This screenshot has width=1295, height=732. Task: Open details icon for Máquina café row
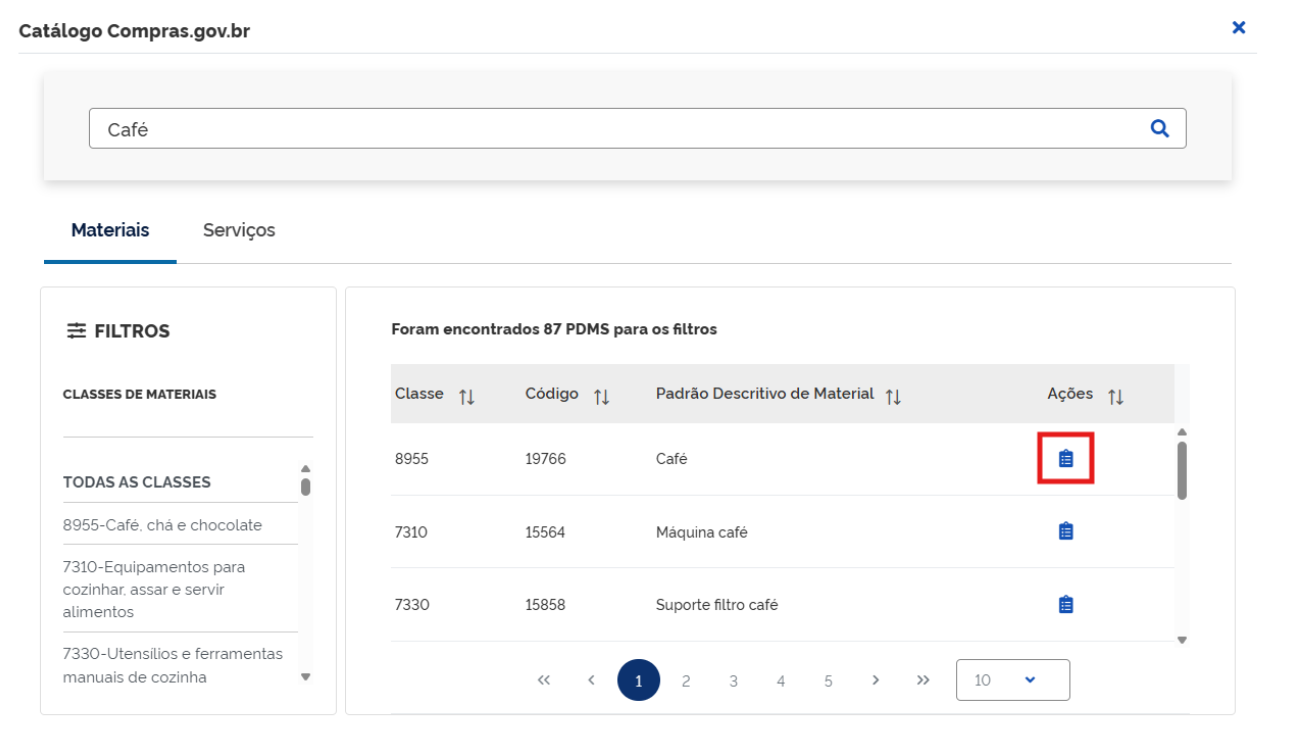(x=1065, y=531)
